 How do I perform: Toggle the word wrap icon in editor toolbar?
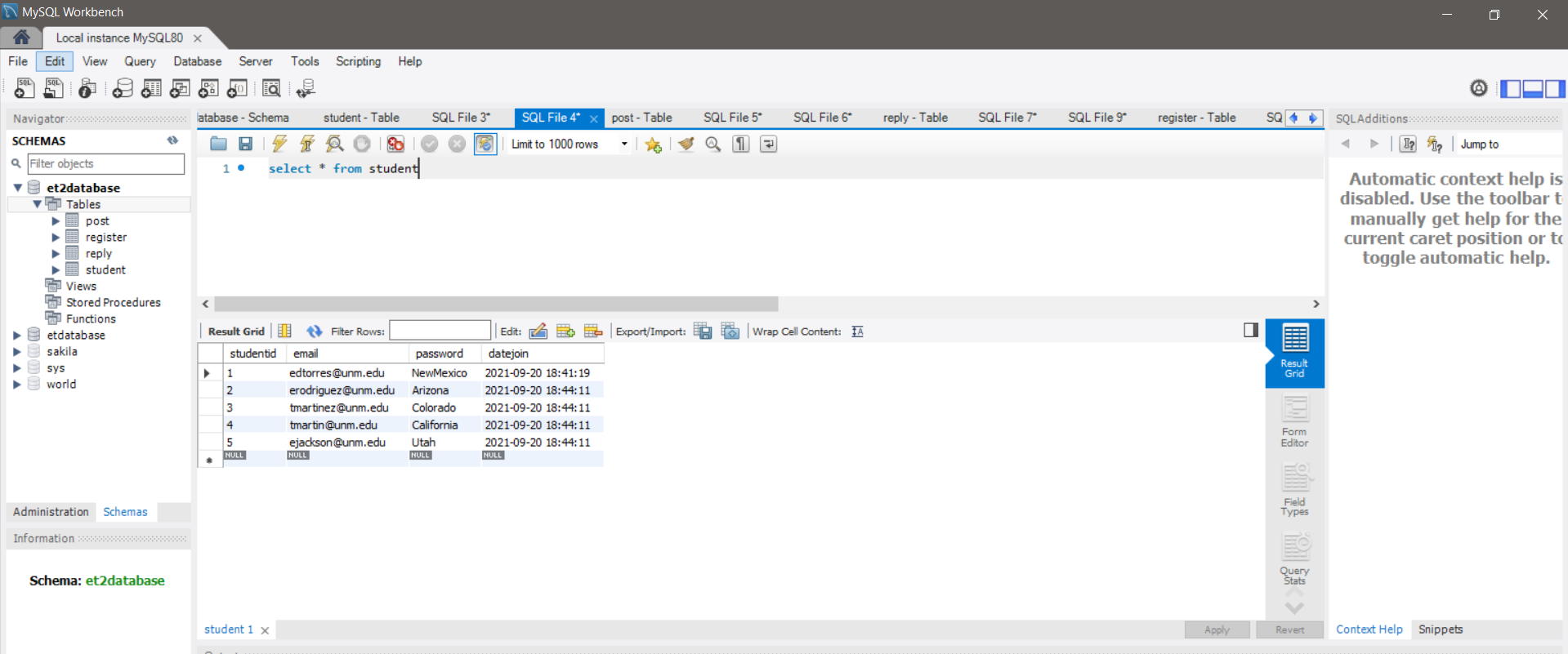tap(769, 145)
